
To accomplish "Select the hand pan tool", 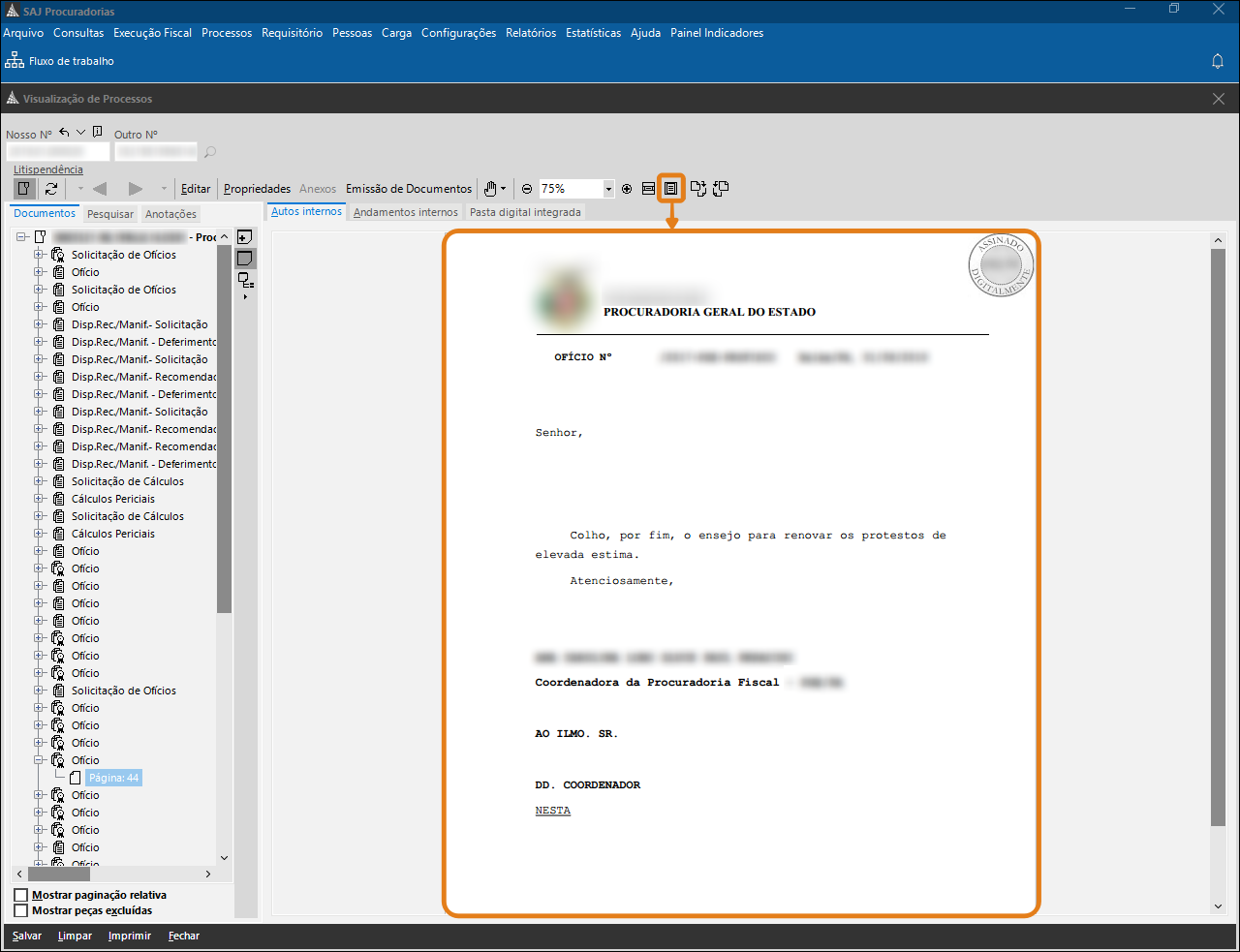I will (491, 189).
